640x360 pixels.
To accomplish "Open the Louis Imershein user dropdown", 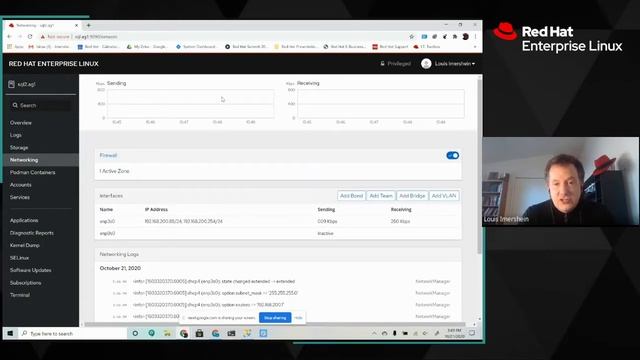I will pos(448,64).
